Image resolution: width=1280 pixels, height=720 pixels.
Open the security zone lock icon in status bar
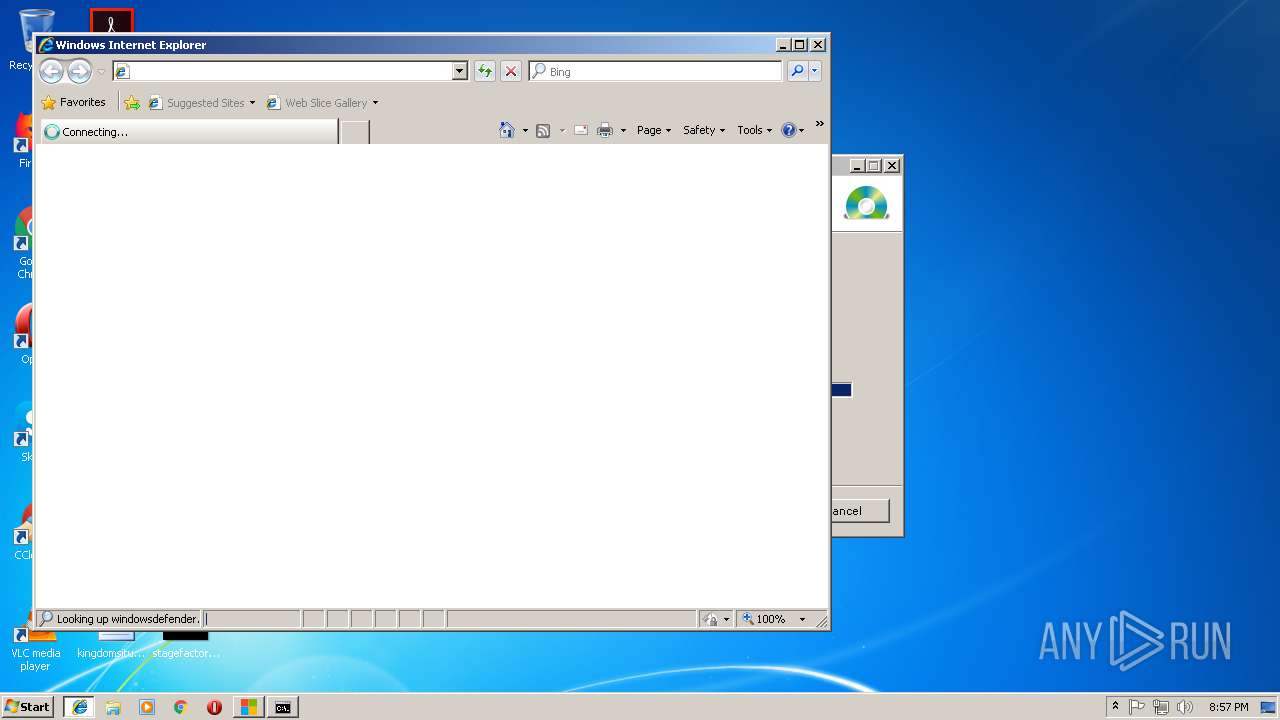point(711,619)
